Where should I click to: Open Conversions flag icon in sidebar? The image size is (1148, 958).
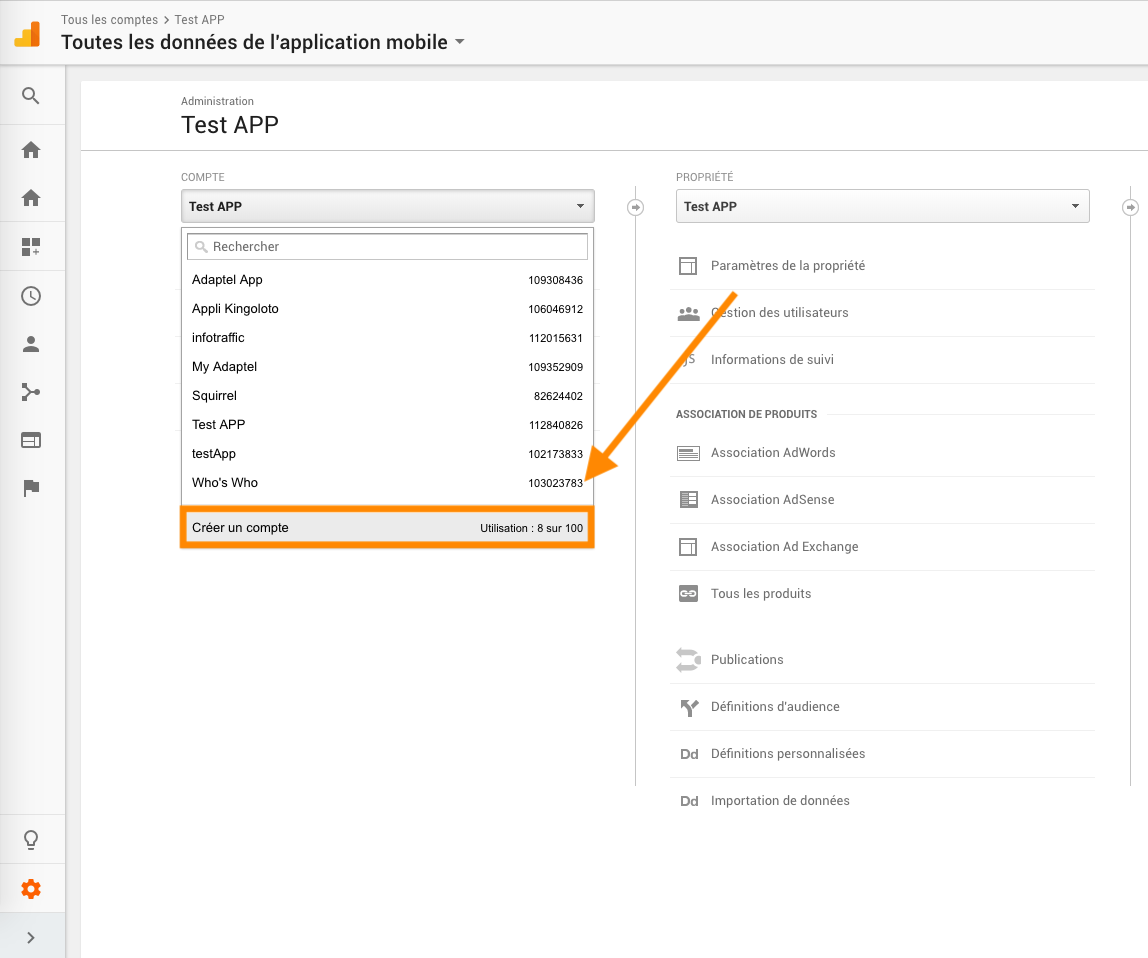(31, 488)
